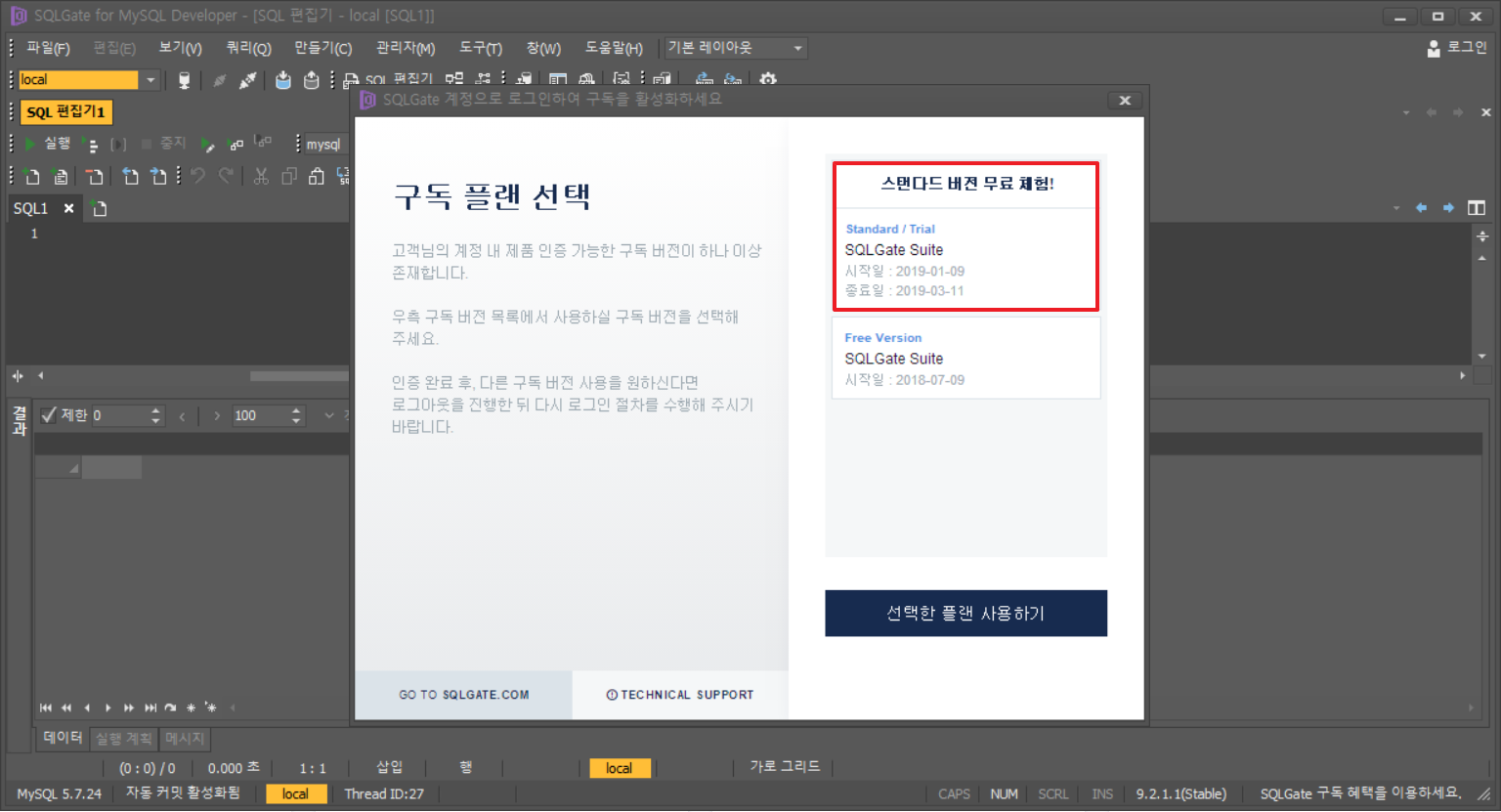Click GO TO SQLGATE.COM link
The height and width of the screenshot is (812, 1501).
[x=463, y=695]
